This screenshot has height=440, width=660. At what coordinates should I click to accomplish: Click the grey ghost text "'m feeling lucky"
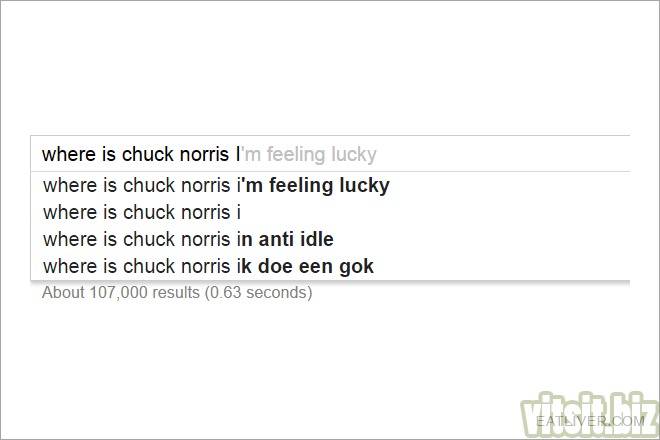(308, 155)
